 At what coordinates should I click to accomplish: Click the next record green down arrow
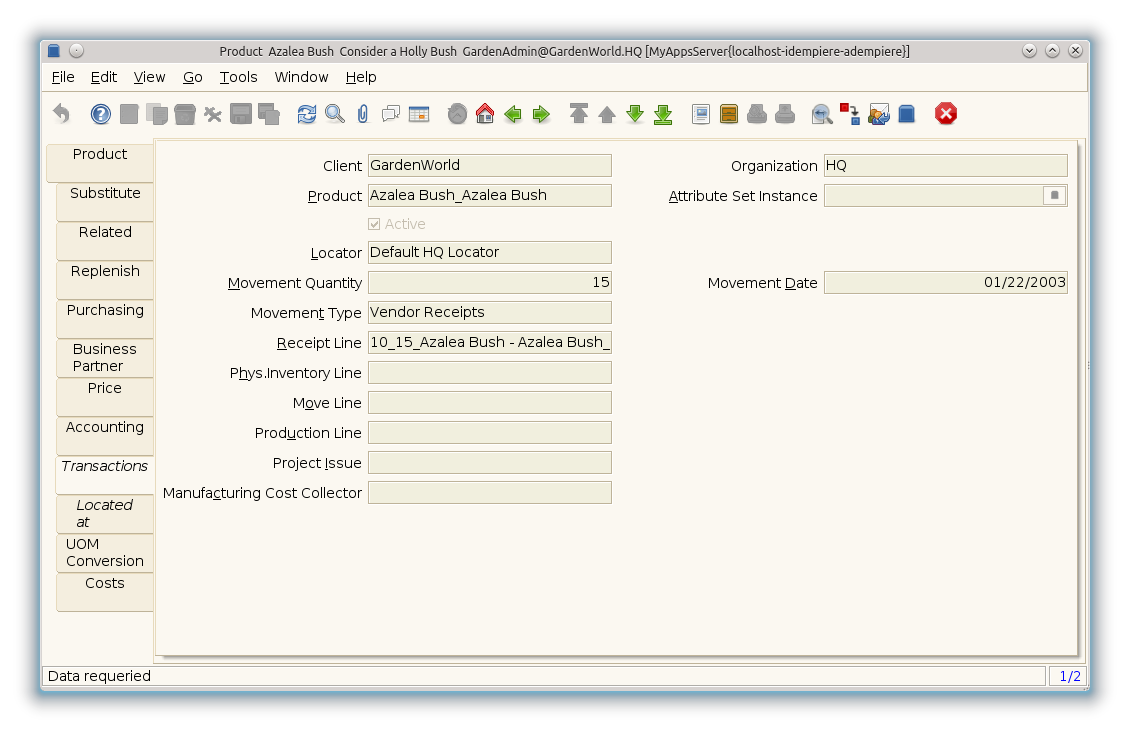[x=635, y=114]
